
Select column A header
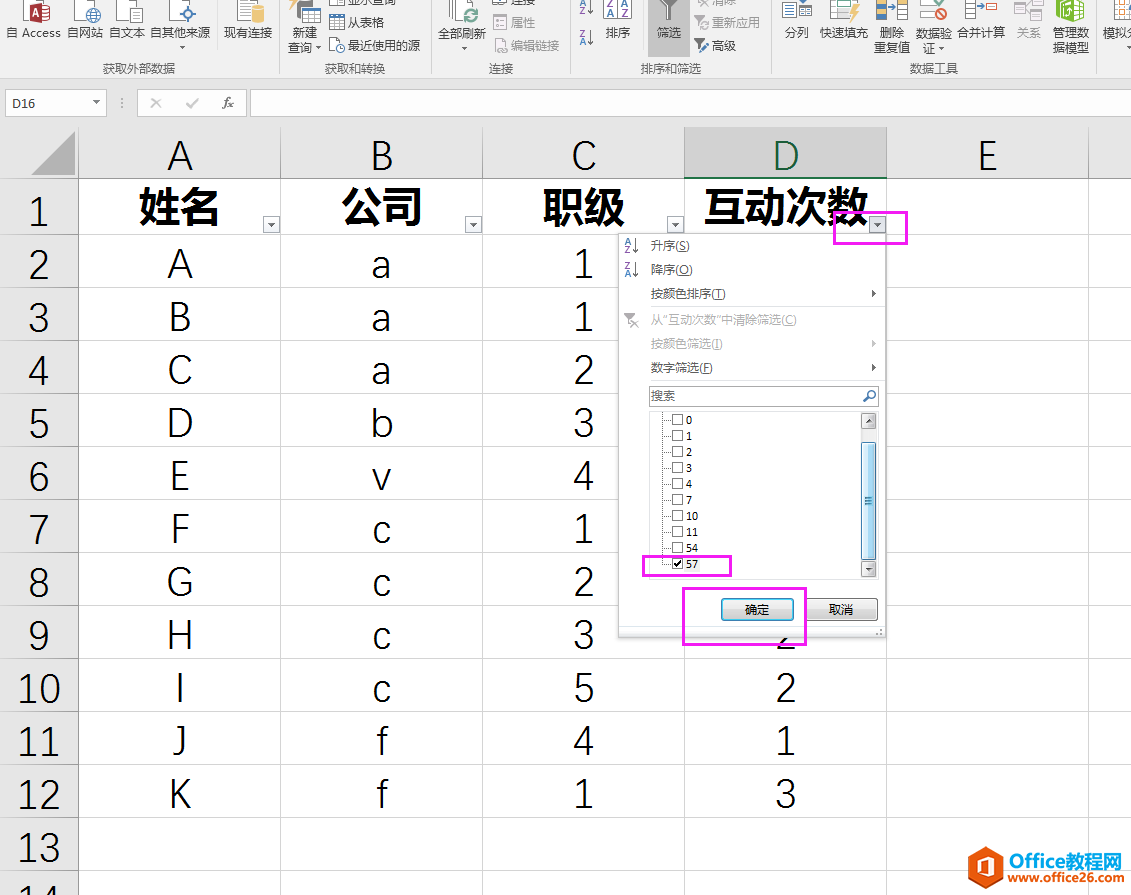[180, 154]
